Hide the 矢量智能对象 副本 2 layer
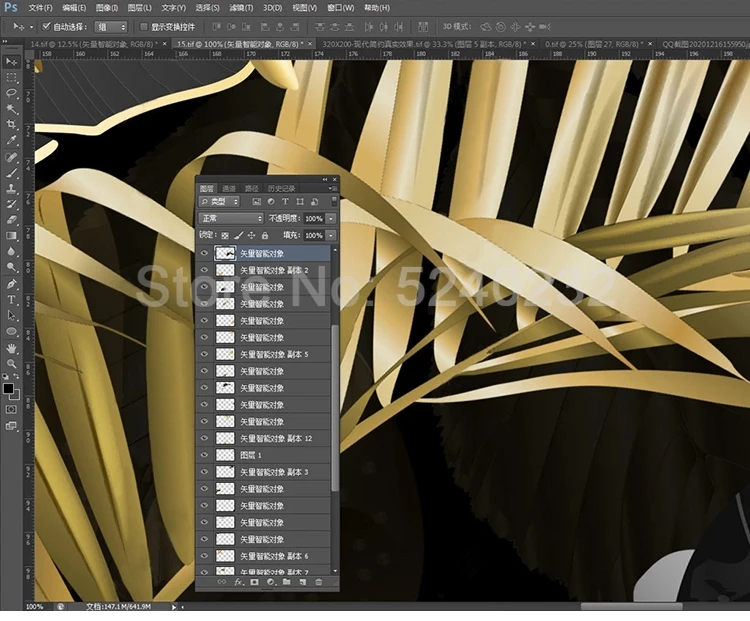 pos(204,270)
